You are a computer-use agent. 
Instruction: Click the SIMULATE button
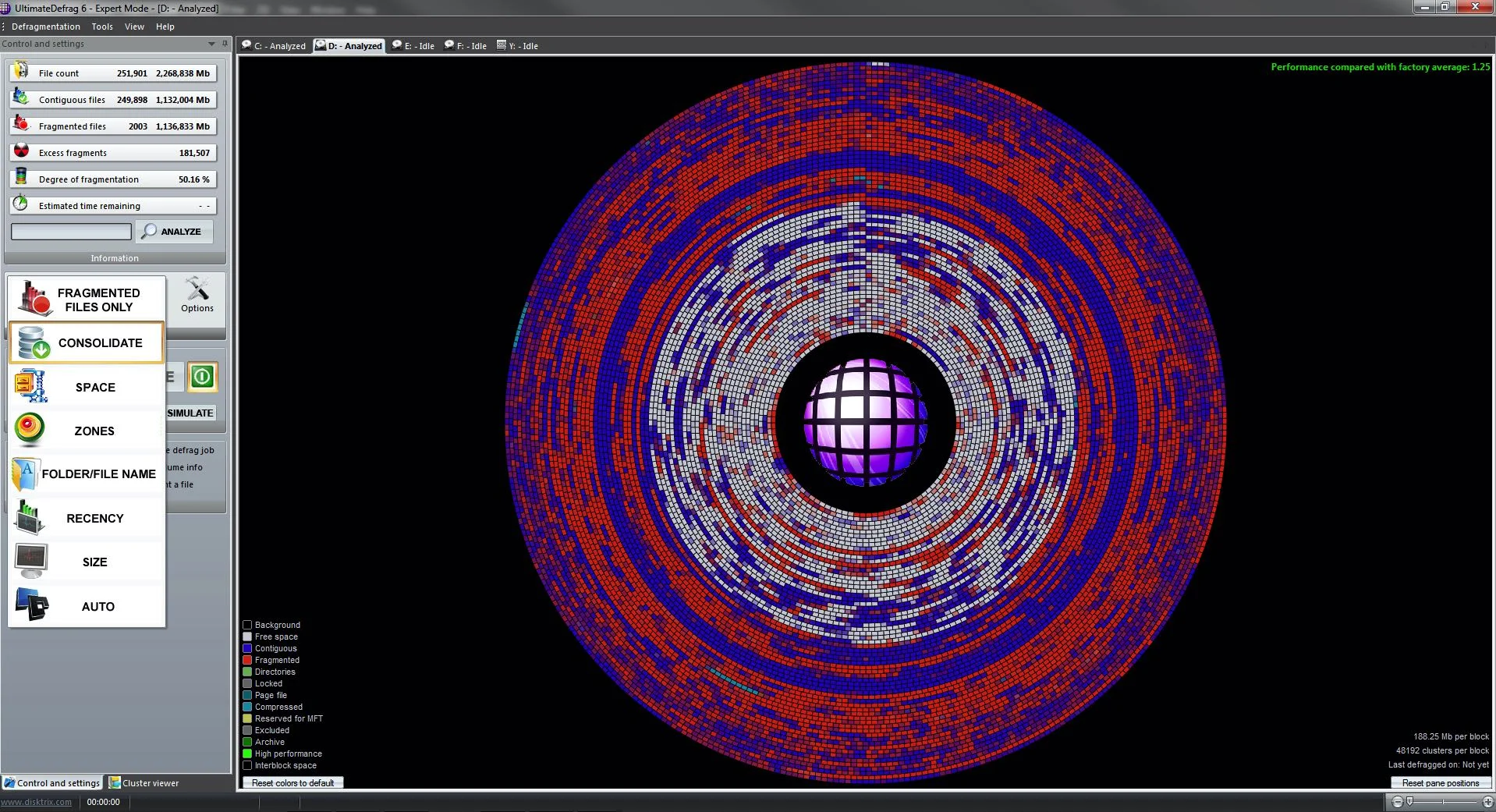(x=190, y=413)
